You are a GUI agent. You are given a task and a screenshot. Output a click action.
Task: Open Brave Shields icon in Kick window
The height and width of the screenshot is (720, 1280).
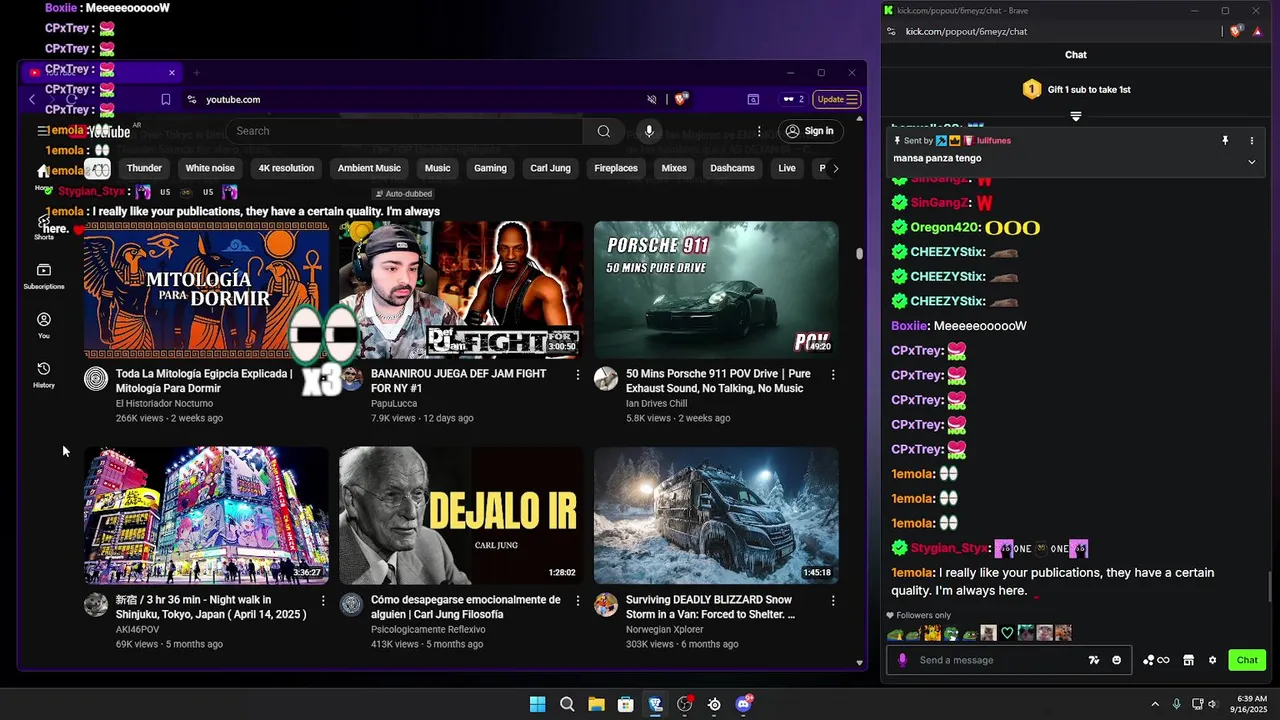click(x=1236, y=31)
